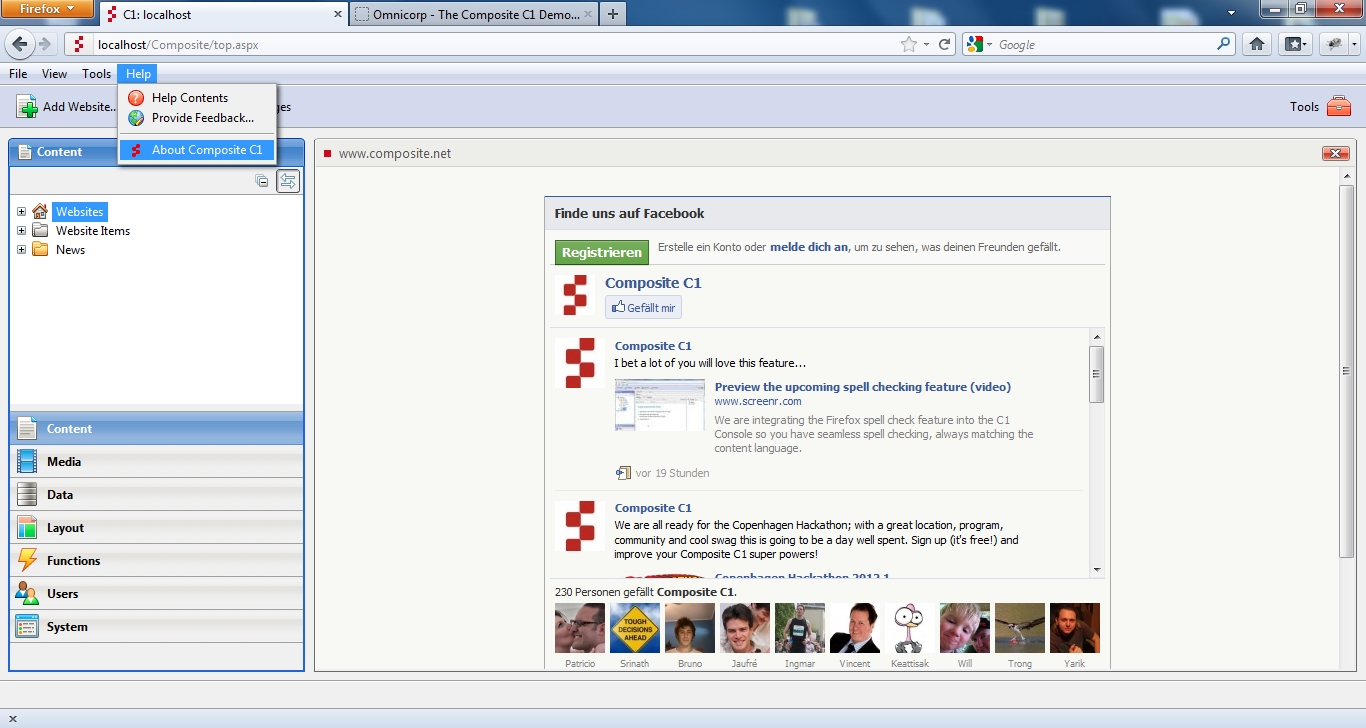The width and height of the screenshot is (1366, 728).
Task: Open the spell checking preview video link
Action: point(862,387)
